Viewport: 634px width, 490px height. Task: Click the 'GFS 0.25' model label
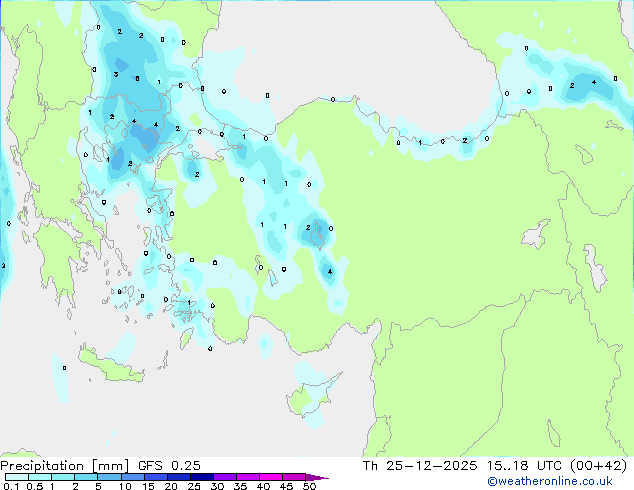point(169,466)
